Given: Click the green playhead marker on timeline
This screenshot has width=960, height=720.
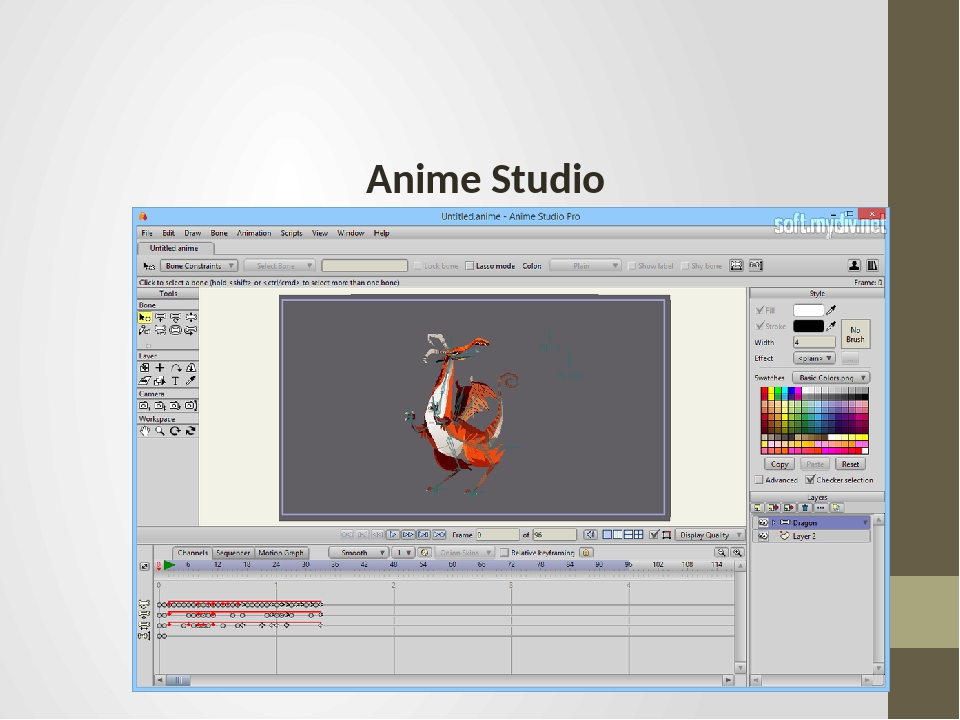Looking at the screenshot, I should click(x=170, y=565).
